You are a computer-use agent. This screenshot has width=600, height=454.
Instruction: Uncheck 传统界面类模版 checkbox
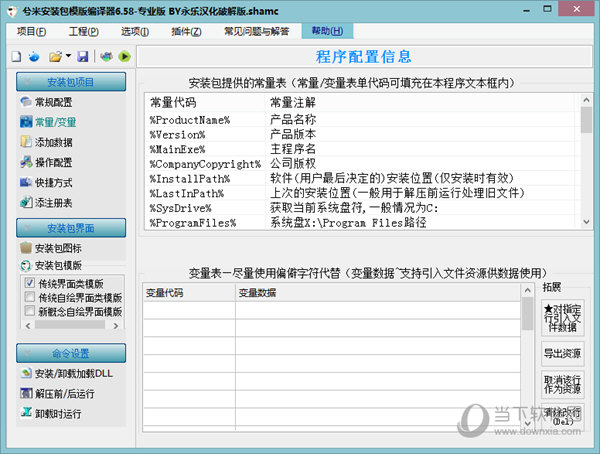pos(29,284)
